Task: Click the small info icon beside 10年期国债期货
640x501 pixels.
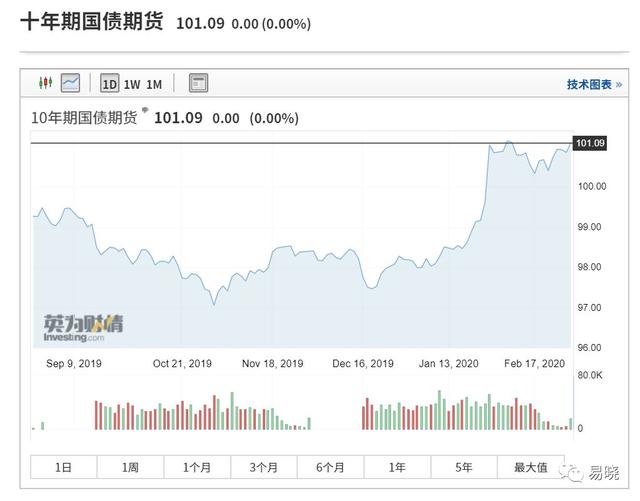Action: pyautogui.click(x=145, y=110)
